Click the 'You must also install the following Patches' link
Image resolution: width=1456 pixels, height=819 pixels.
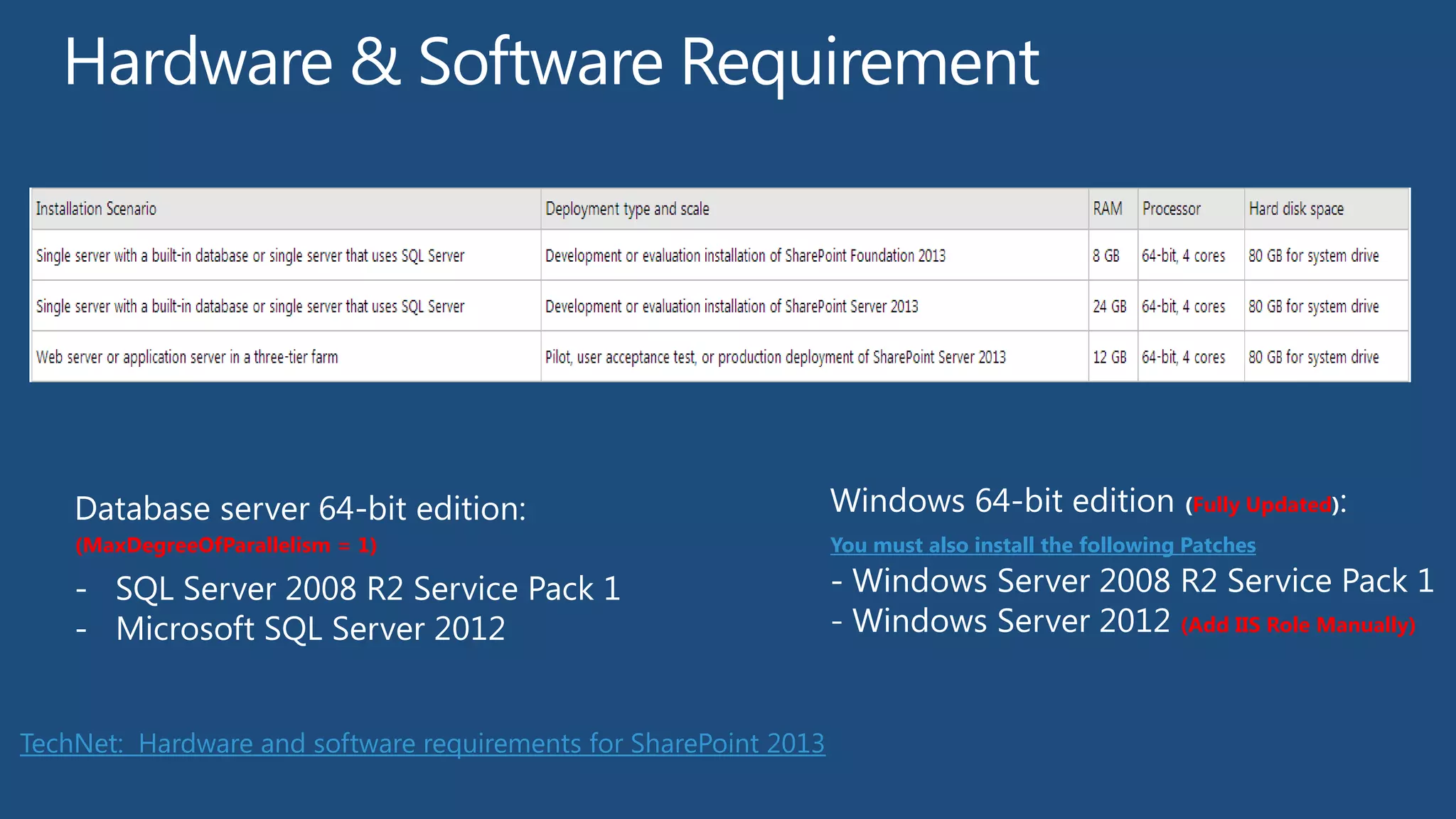1042,545
